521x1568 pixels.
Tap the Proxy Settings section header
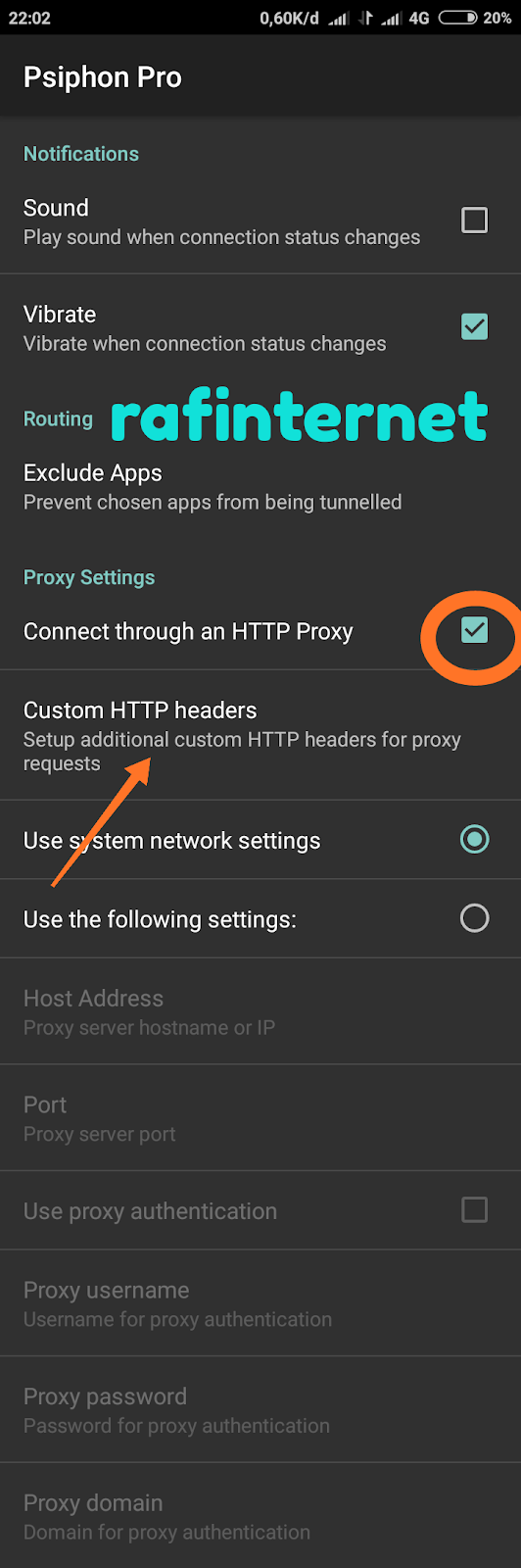[x=89, y=577]
